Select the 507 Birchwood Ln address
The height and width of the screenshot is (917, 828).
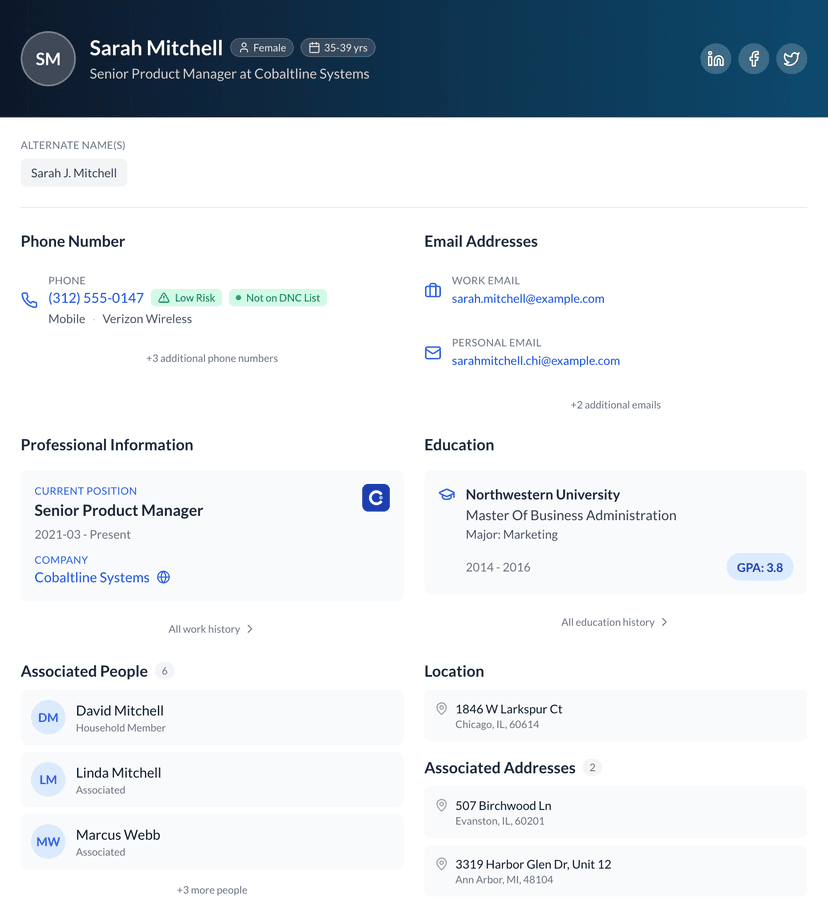click(x=616, y=812)
